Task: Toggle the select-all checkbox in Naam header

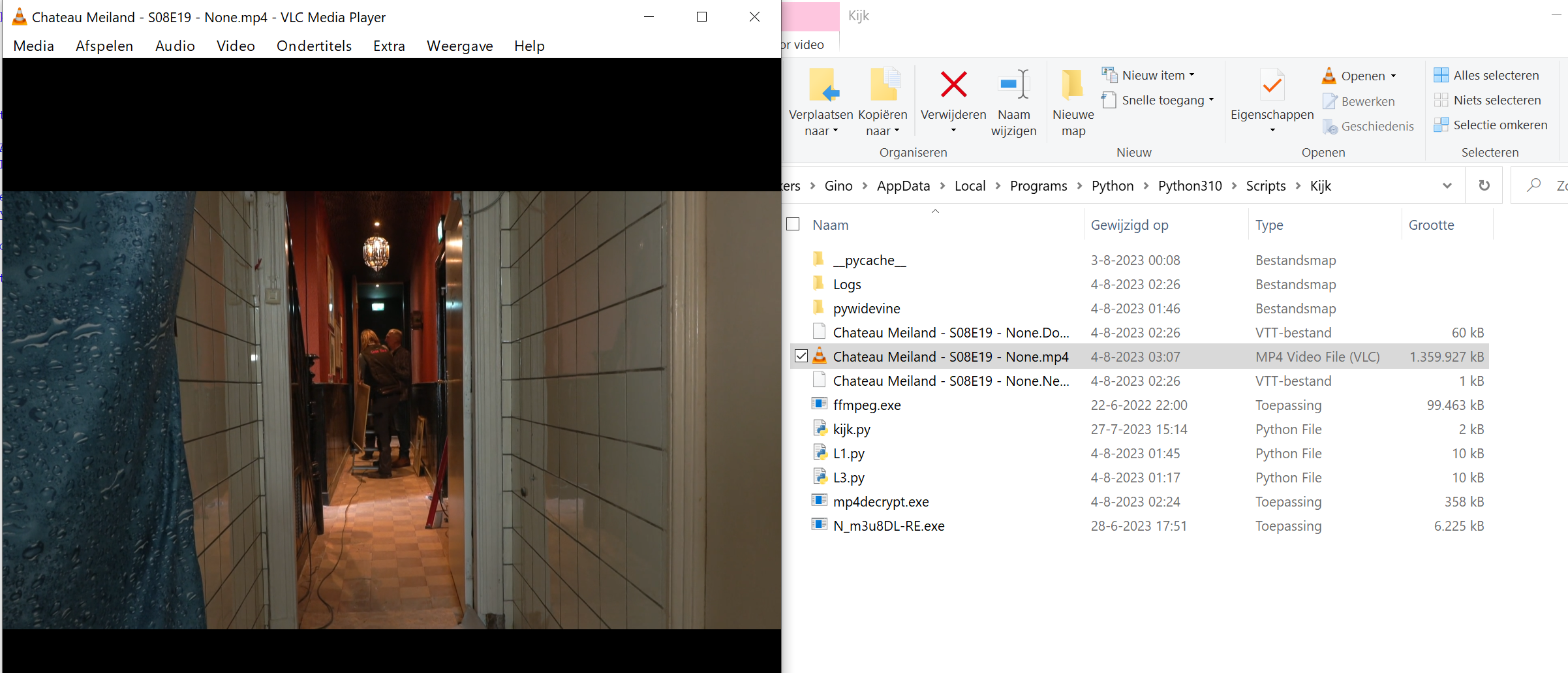Action: point(793,224)
